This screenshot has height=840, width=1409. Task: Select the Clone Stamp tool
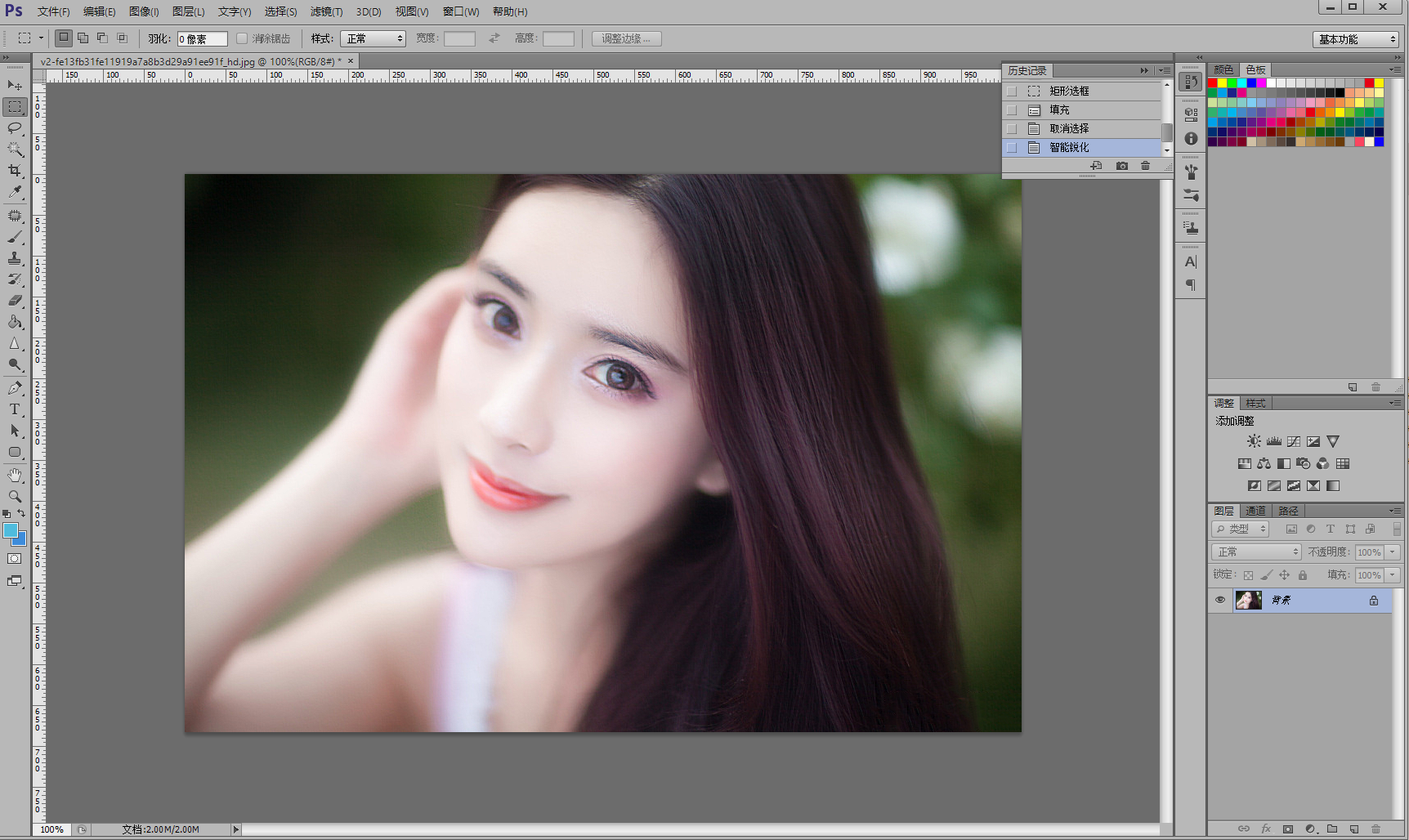(x=15, y=258)
